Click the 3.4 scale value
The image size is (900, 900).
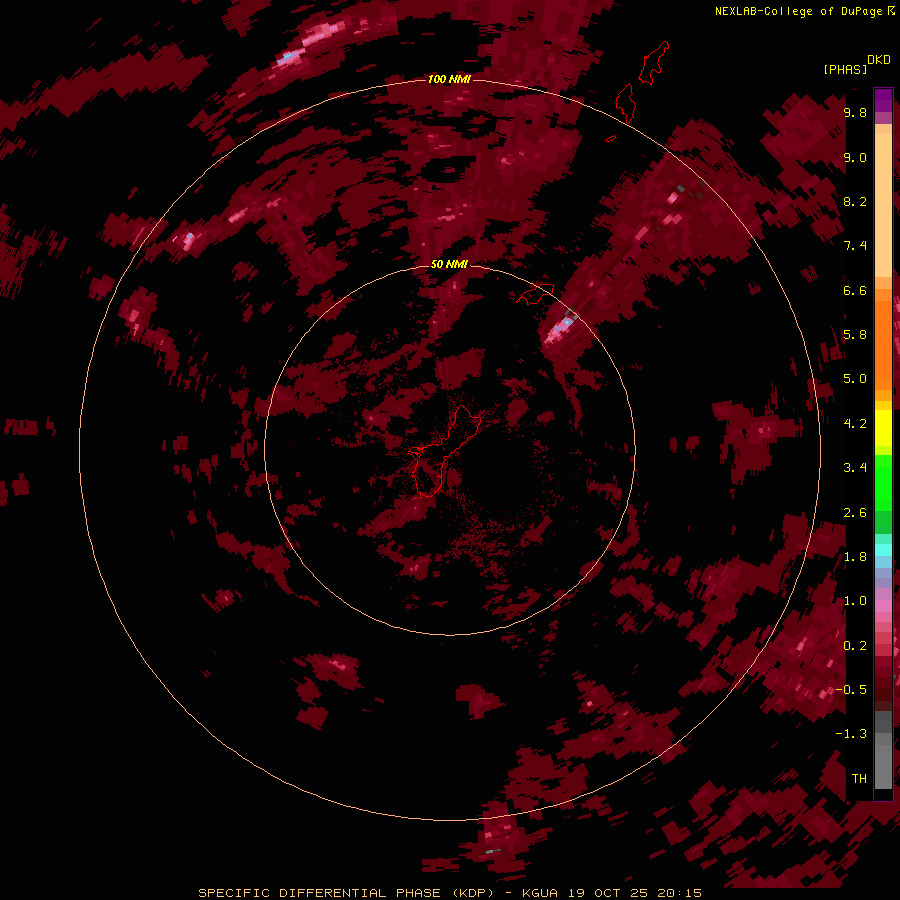point(855,468)
